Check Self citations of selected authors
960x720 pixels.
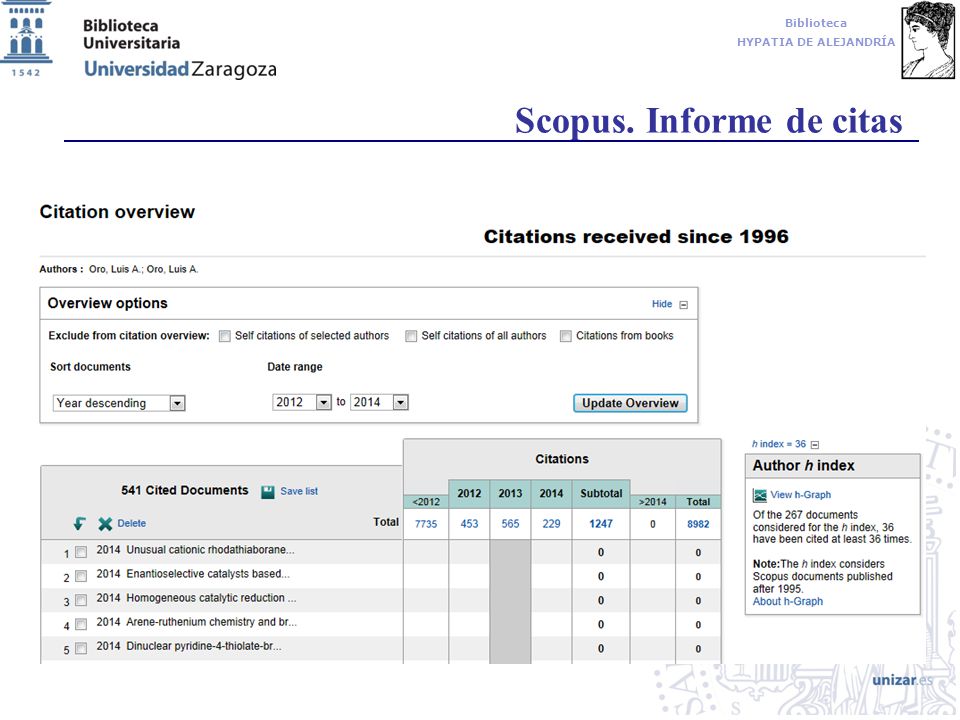(x=225, y=336)
